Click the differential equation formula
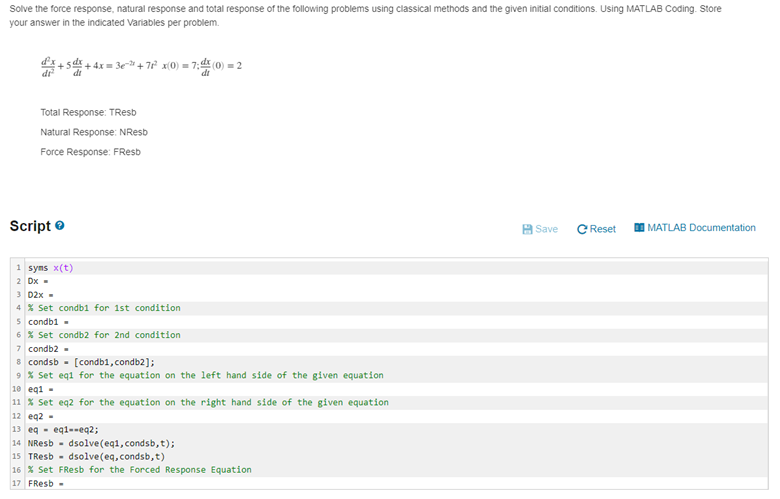The height and width of the screenshot is (499, 780). tap(141, 66)
